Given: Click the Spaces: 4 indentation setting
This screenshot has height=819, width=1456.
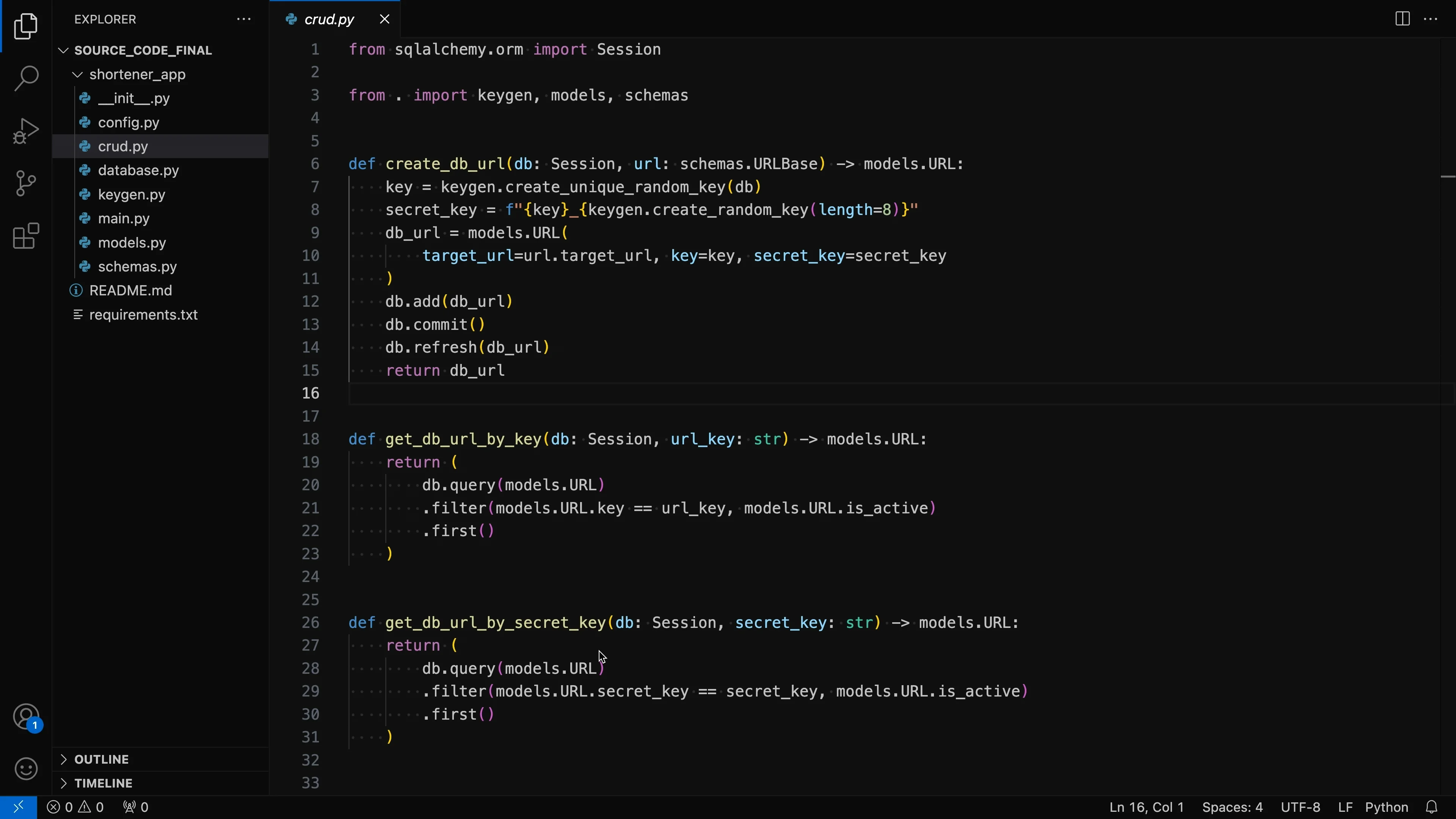Looking at the screenshot, I should pyautogui.click(x=1232, y=807).
